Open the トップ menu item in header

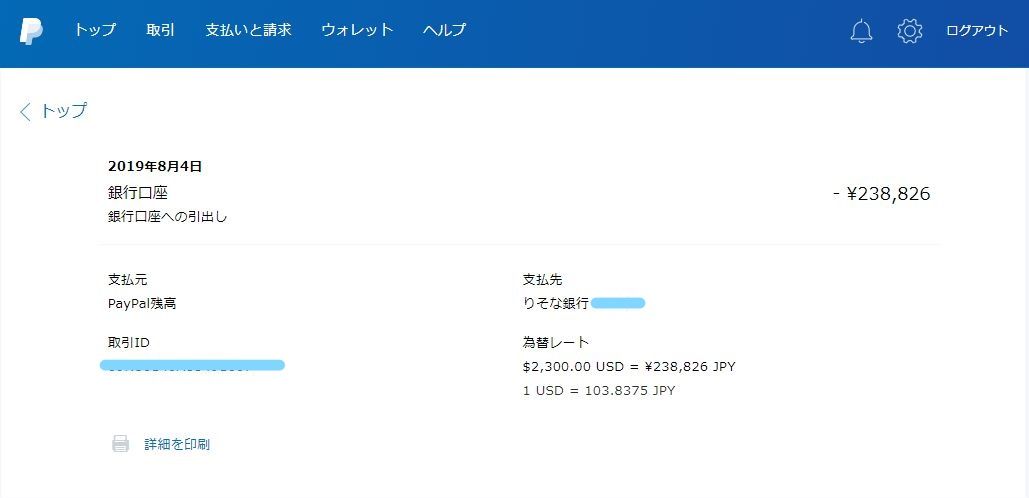(x=95, y=30)
